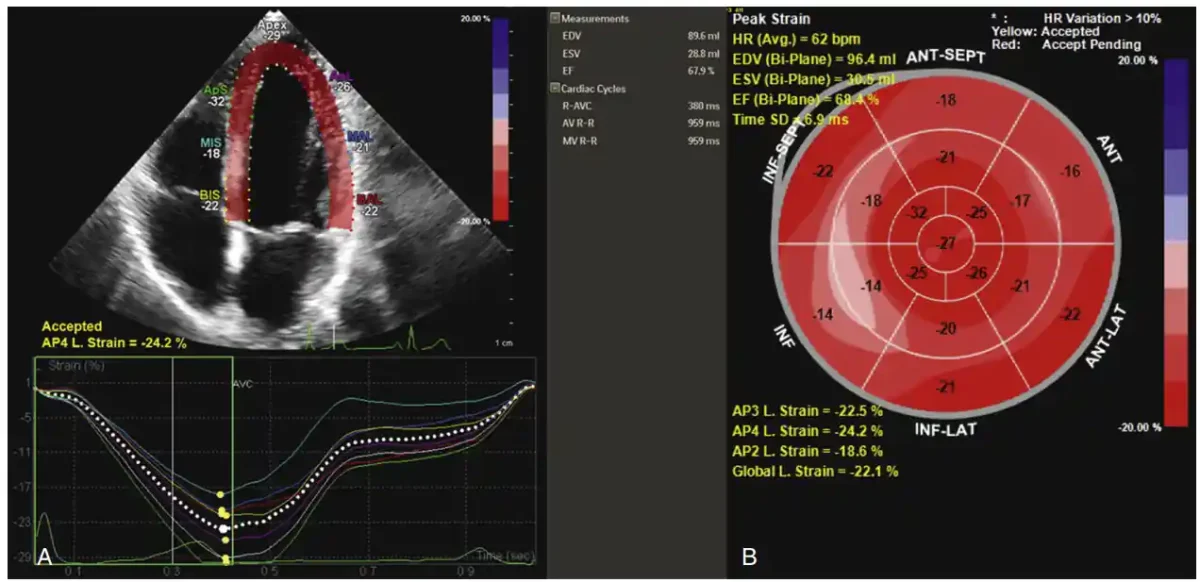Click the ANT basal segment showing -16
The image size is (1200, 582).
[x=1071, y=172]
